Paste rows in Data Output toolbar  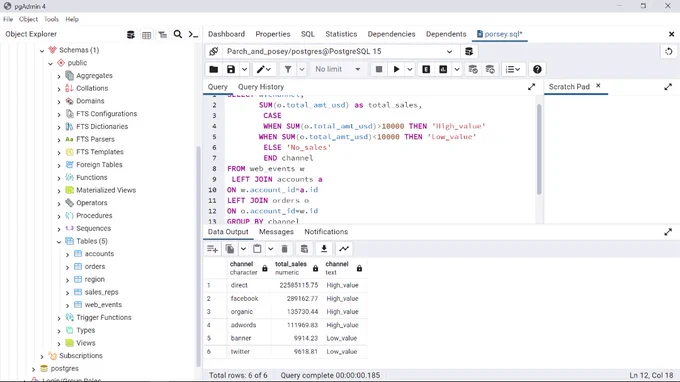tap(257, 249)
